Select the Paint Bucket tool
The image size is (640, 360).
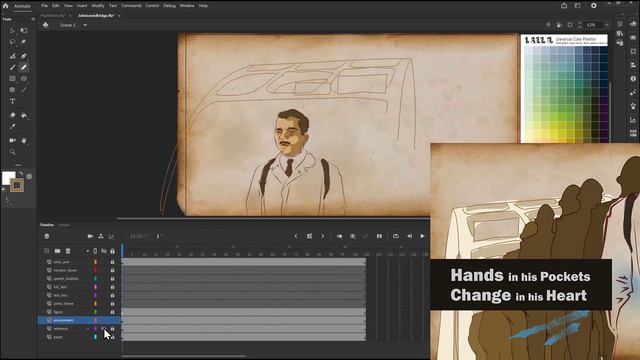click(24, 116)
